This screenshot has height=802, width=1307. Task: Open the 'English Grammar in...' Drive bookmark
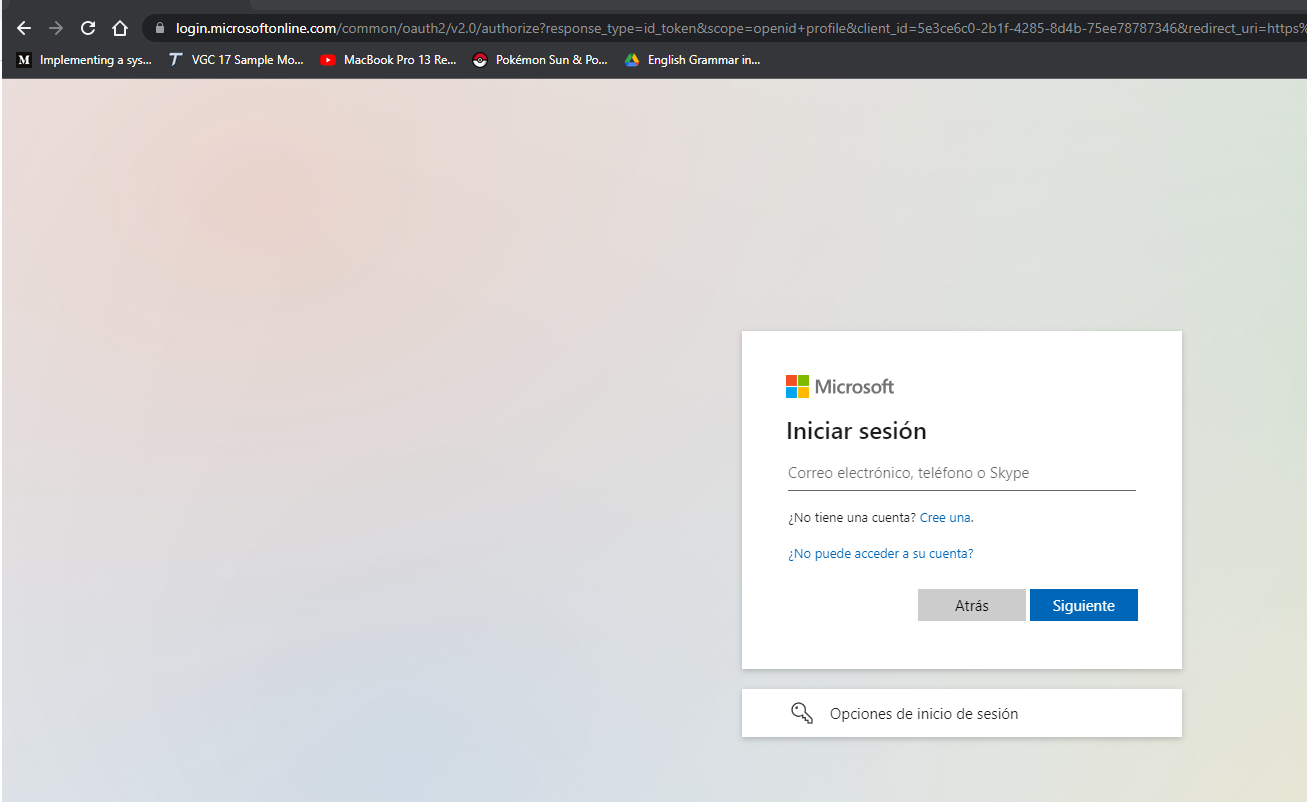coord(692,60)
